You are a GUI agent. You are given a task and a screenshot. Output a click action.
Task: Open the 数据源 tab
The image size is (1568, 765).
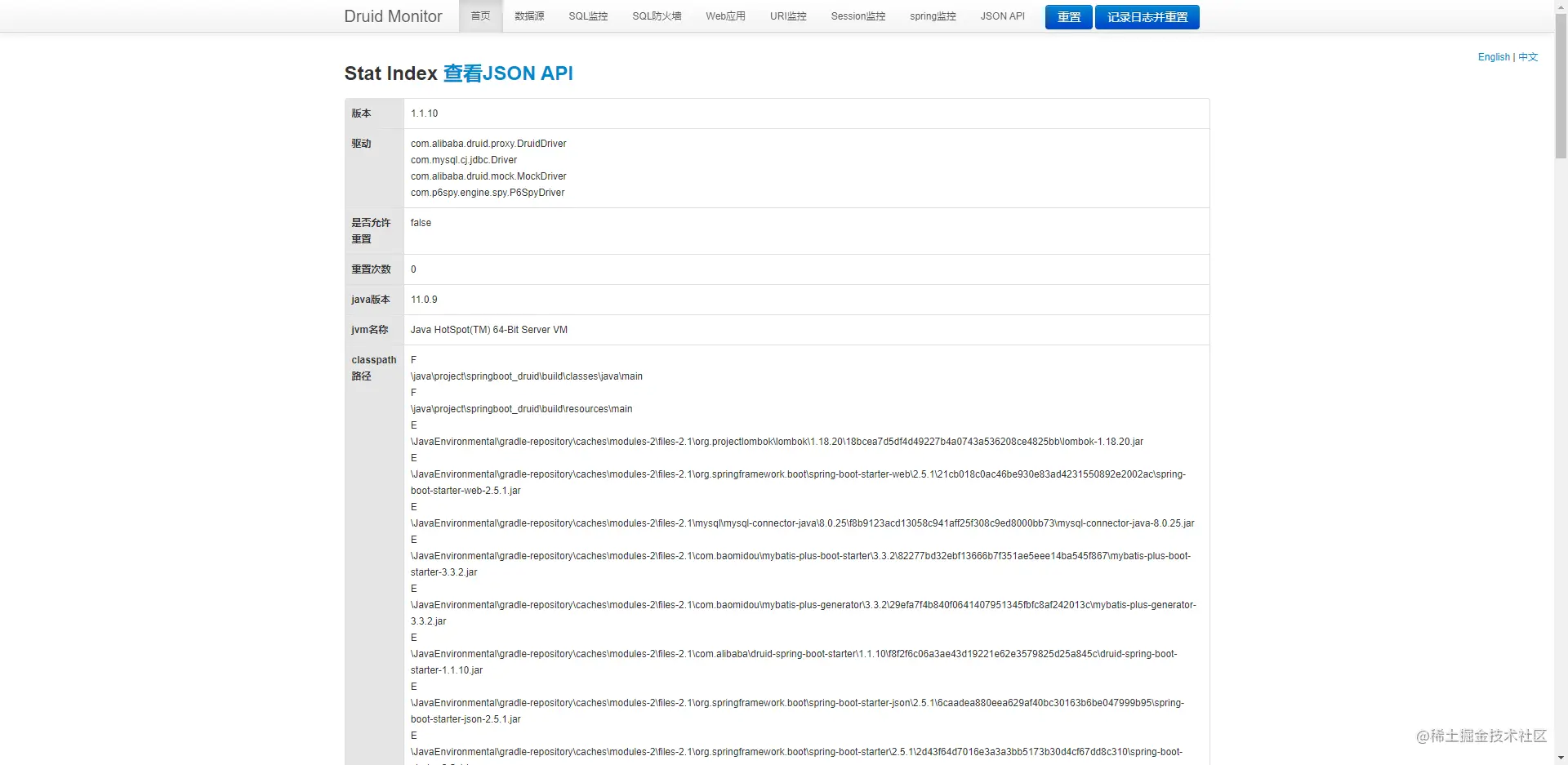(x=529, y=16)
